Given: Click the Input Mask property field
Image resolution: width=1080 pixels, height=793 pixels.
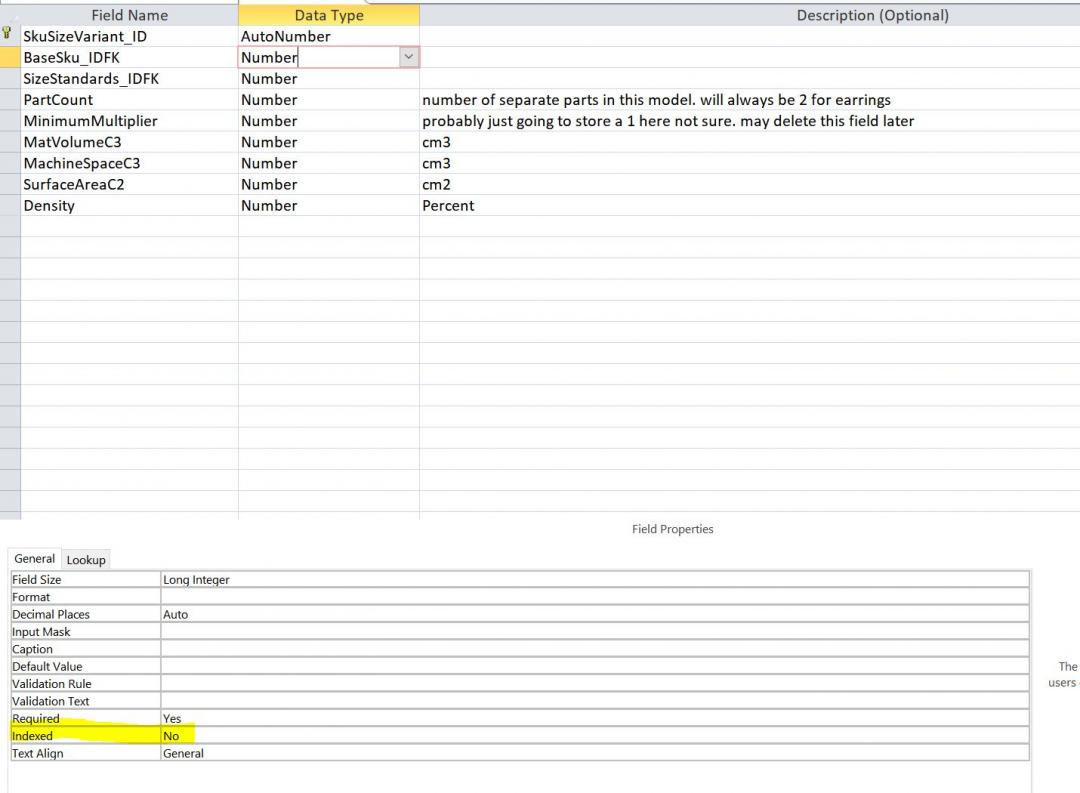Looking at the screenshot, I should (595, 631).
